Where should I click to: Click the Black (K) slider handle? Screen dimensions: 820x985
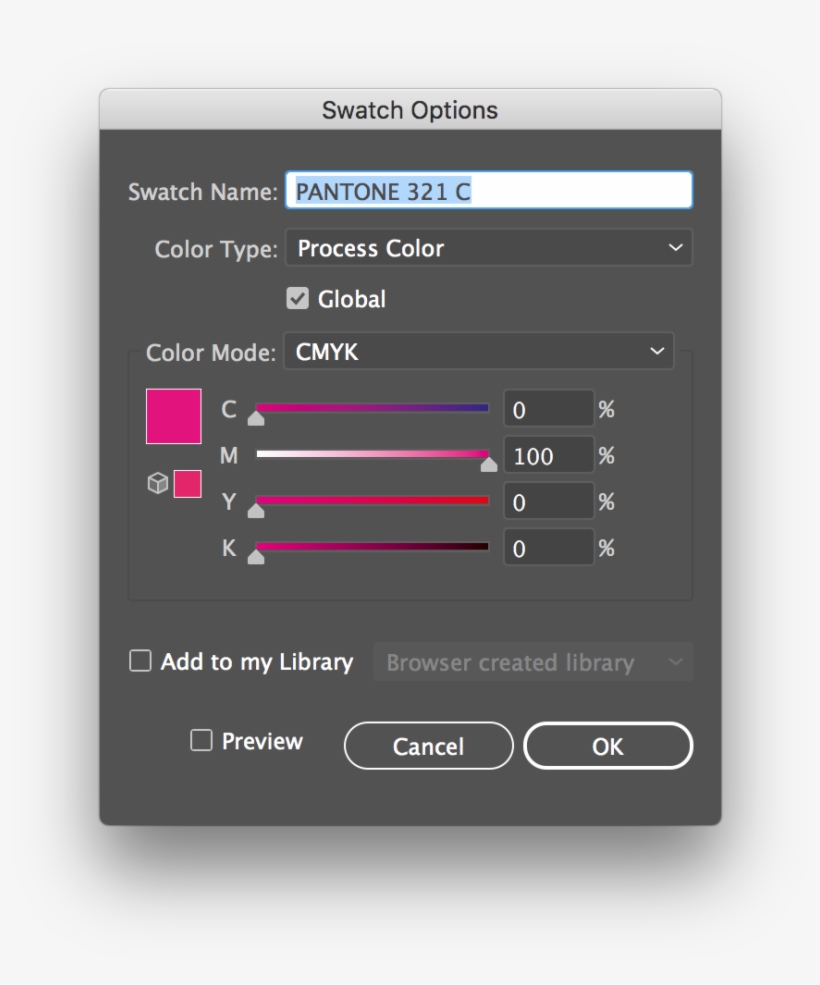(x=256, y=556)
